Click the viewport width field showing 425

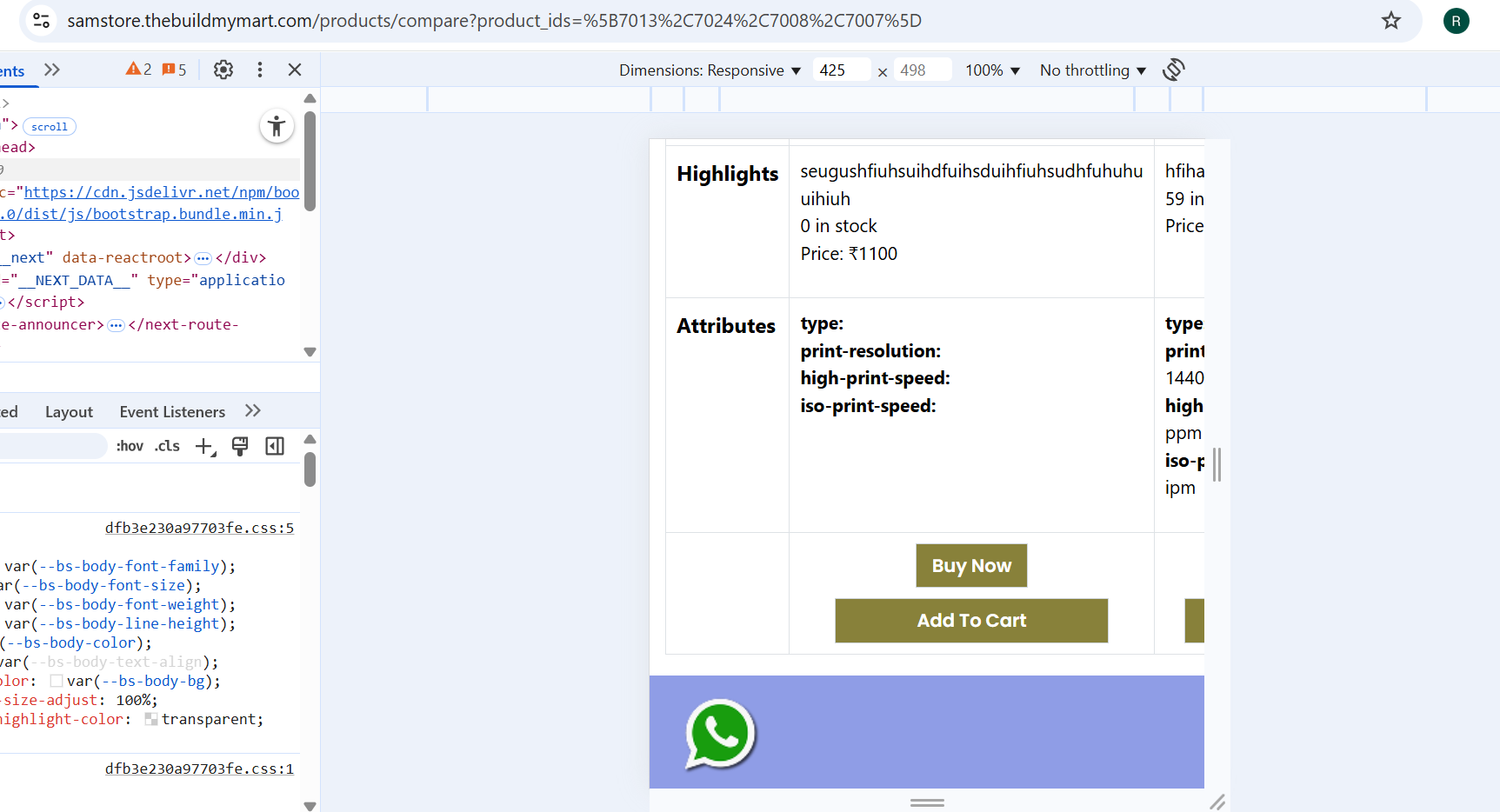842,70
